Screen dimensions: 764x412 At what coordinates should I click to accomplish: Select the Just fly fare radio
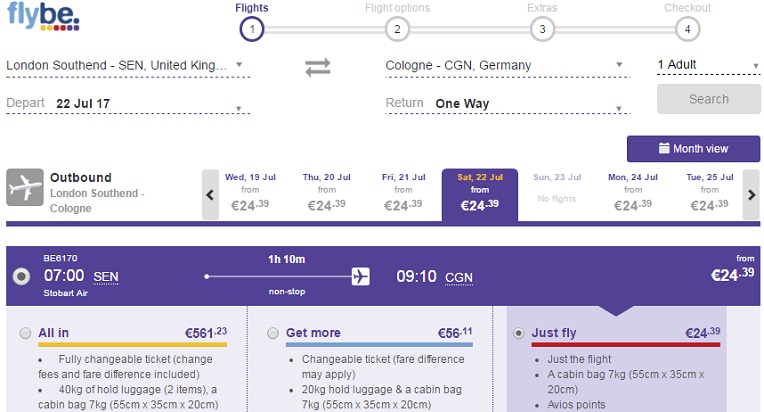(x=519, y=333)
